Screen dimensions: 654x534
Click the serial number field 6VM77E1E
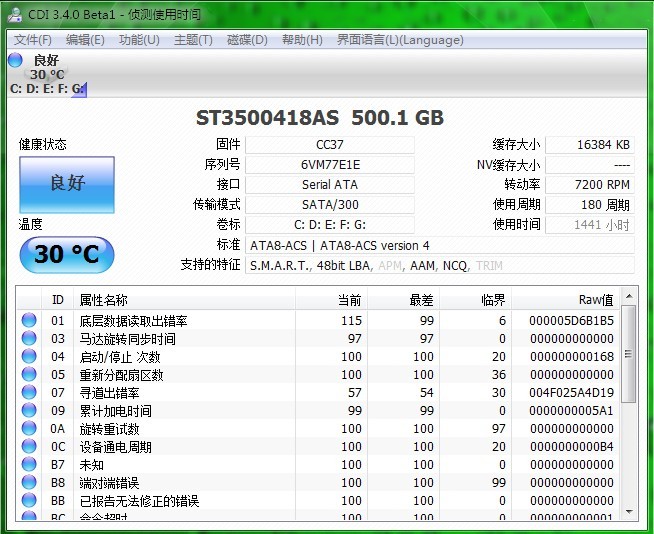(x=330, y=164)
